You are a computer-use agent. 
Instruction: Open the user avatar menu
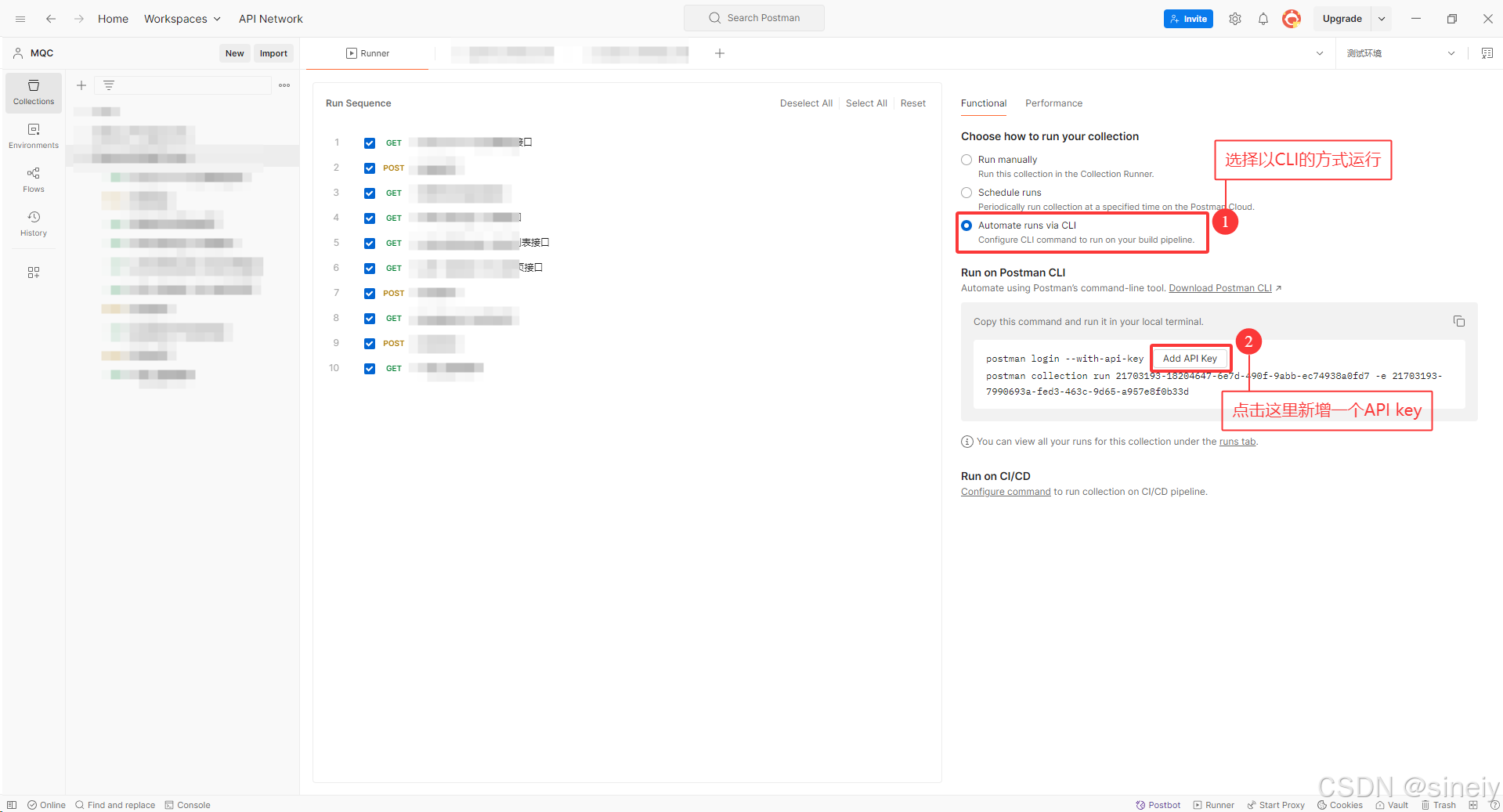1292,19
